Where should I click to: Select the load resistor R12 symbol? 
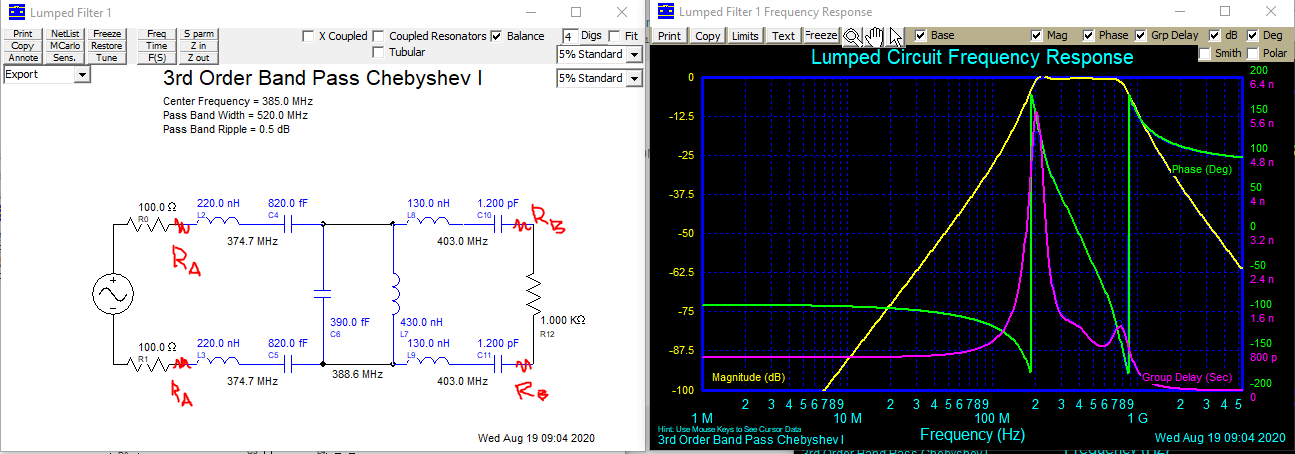[x=533, y=295]
